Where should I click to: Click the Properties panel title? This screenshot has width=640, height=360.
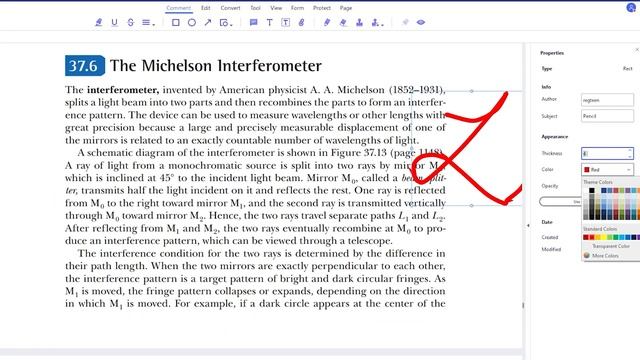[552, 53]
